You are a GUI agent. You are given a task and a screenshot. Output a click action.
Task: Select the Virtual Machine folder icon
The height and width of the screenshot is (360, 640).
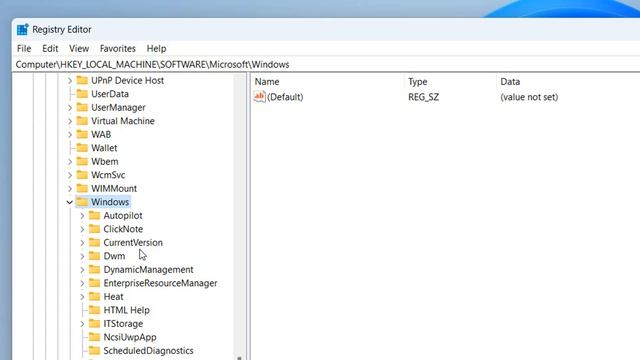pyautogui.click(x=82, y=121)
